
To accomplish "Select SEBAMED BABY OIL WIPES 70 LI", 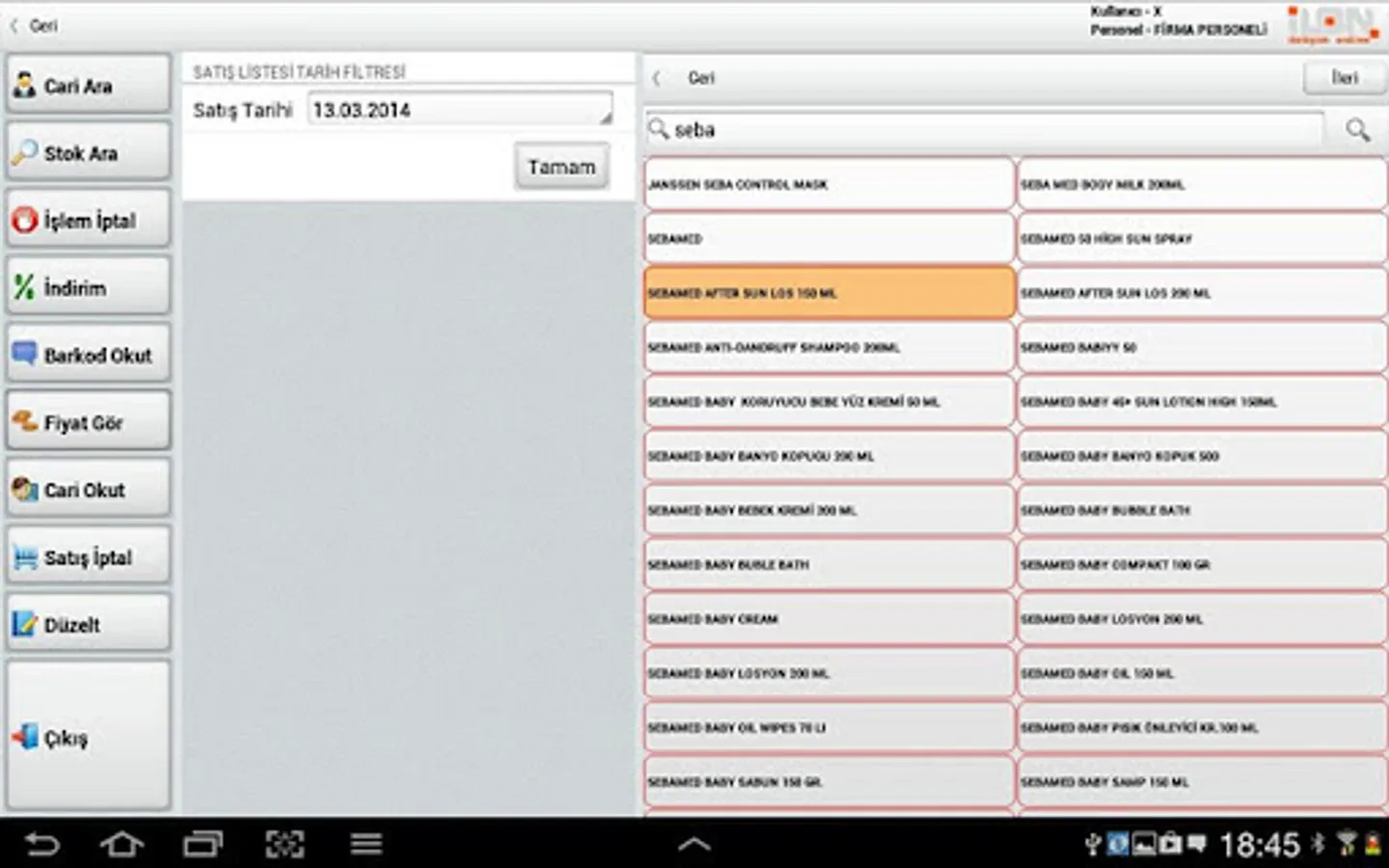I will coord(829,728).
